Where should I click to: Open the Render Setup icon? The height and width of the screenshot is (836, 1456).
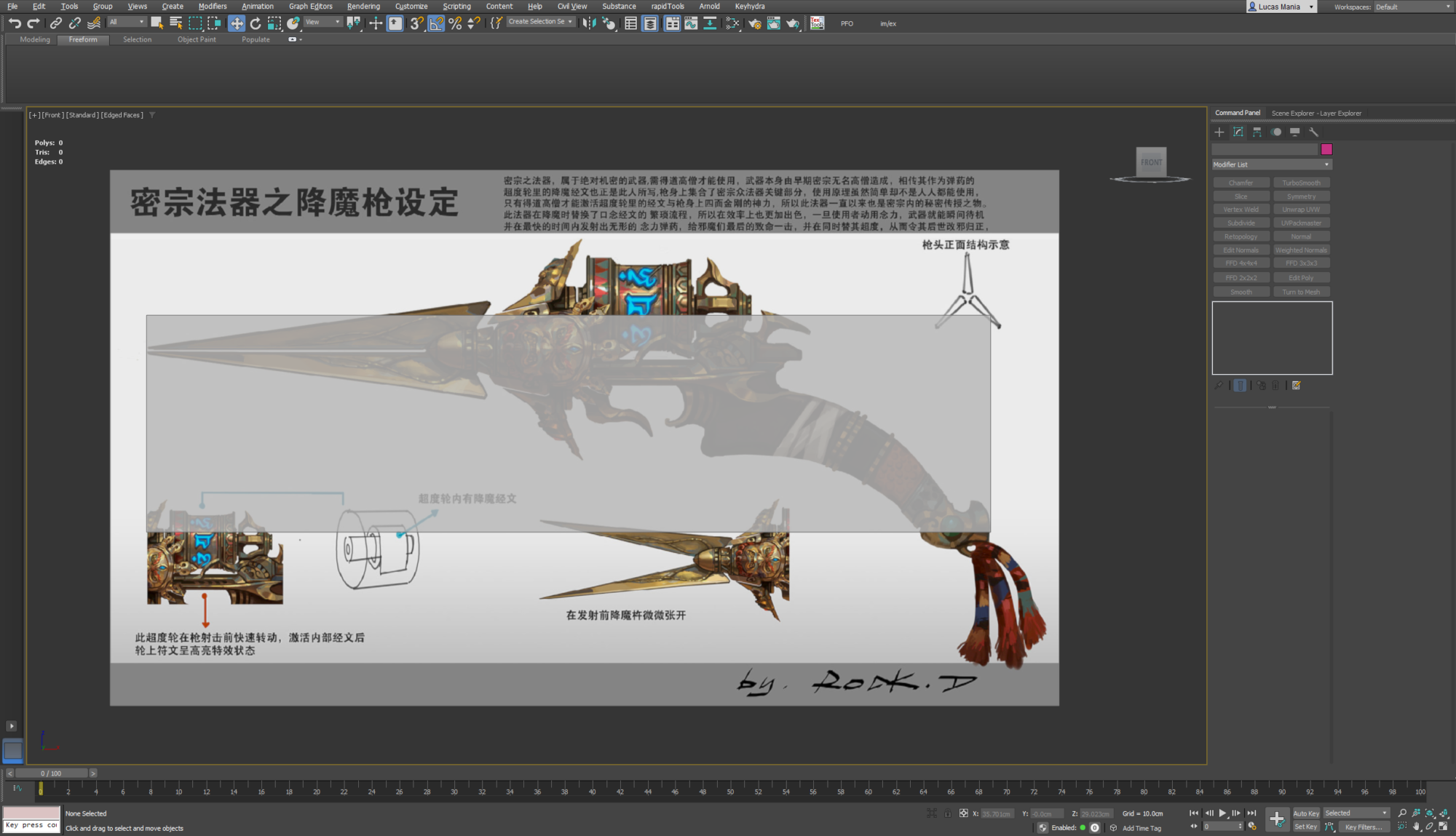pos(755,23)
